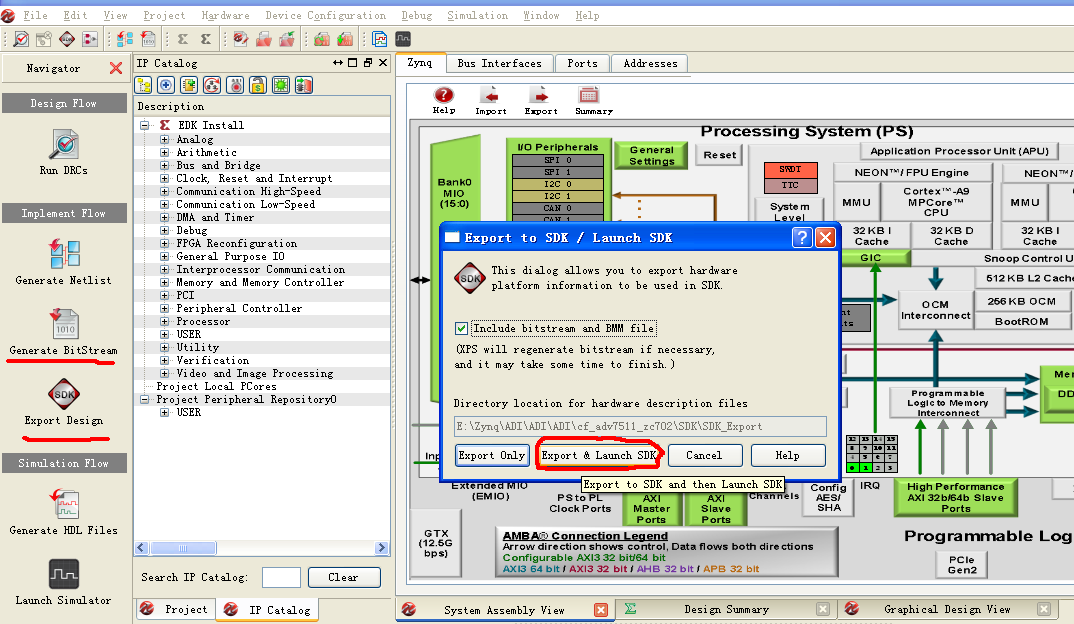Click the IP Catalog panel float arrows icon
This screenshot has width=1074, height=624.
pos(338,63)
